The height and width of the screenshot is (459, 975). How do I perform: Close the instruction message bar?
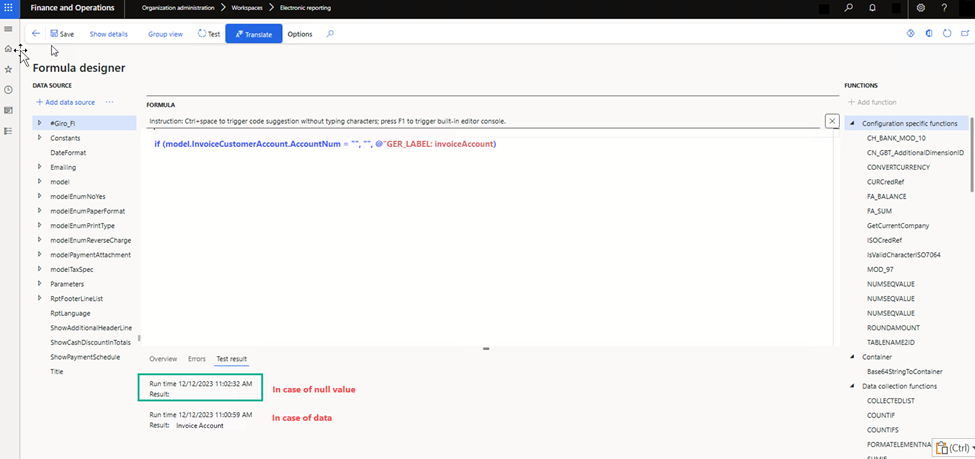pyautogui.click(x=832, y=120)
